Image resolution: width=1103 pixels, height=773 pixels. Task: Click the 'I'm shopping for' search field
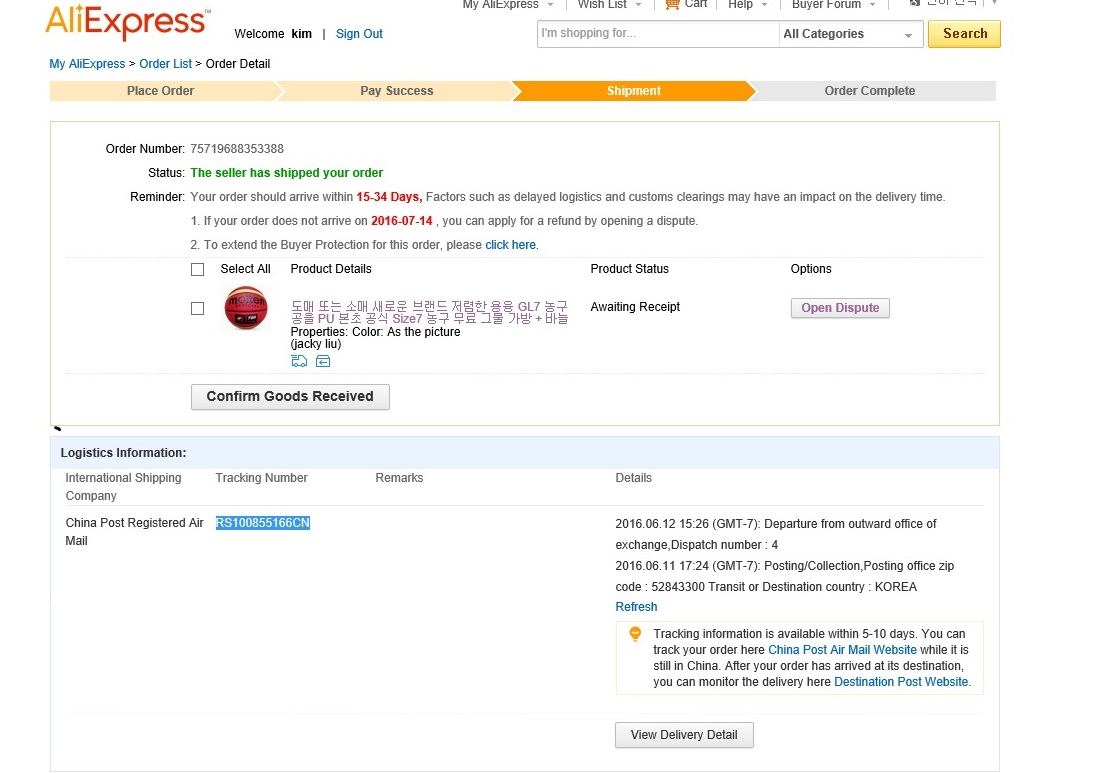656,34
